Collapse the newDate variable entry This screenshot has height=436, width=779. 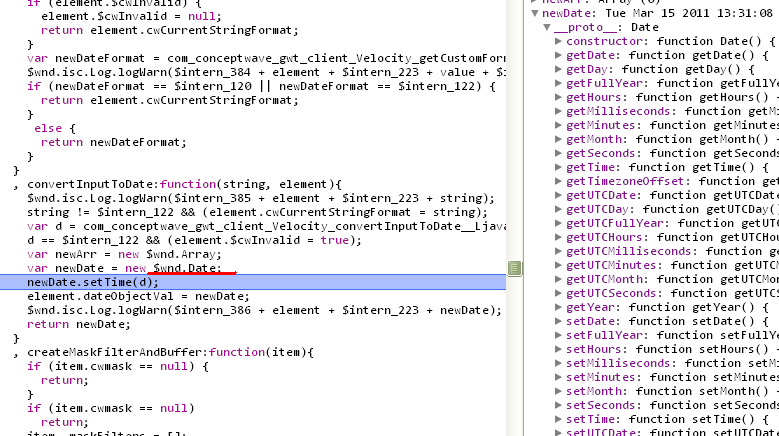click(536, 13)
